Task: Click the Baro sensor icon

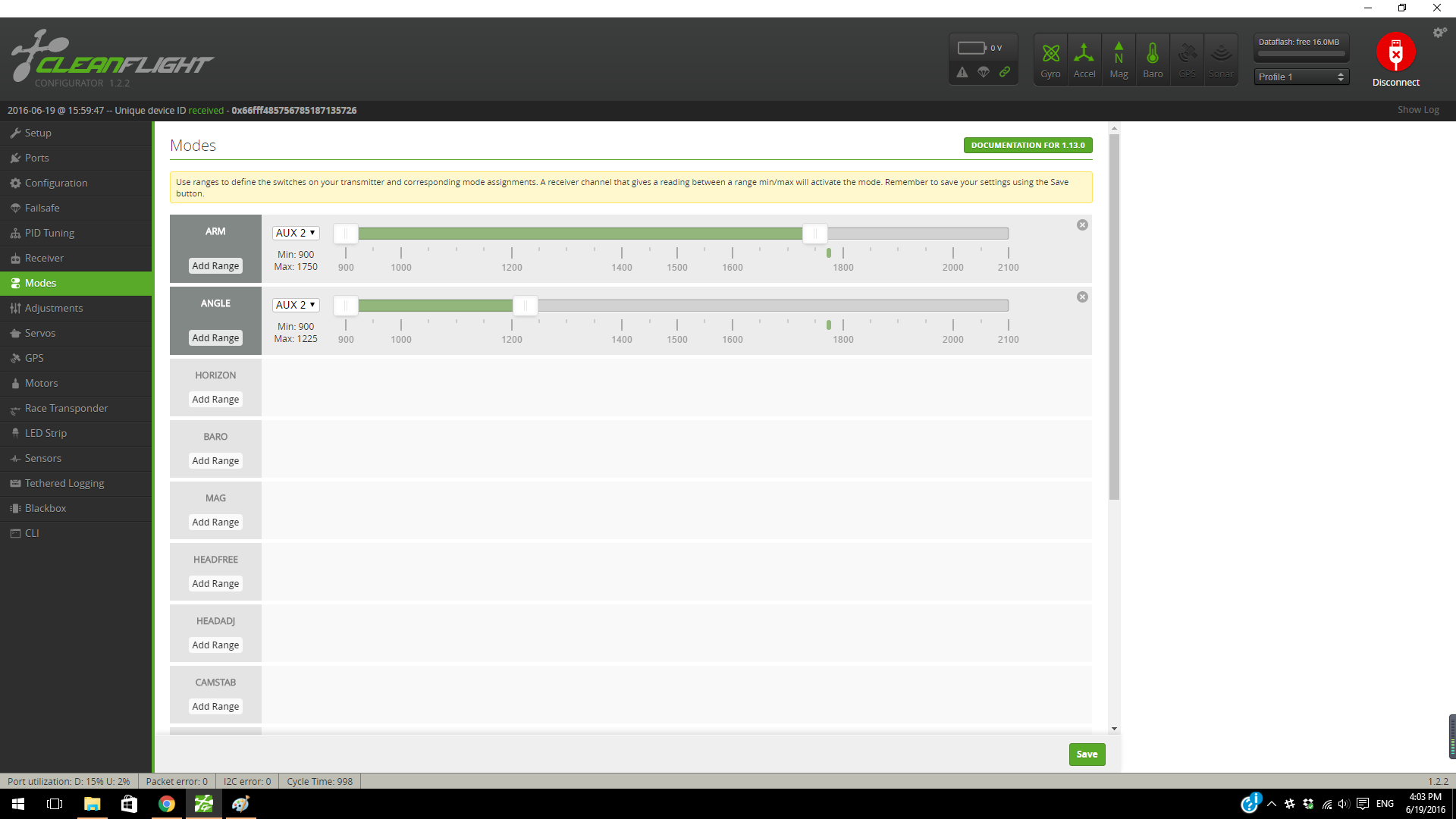Action: (1153, 59)
